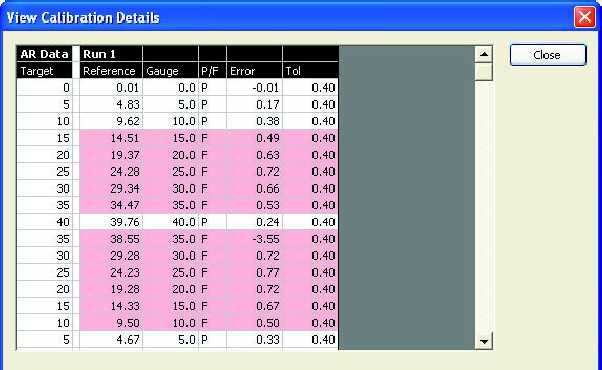This screenshot has height=370, width=602.
Task: Select the Target 0 cell
Action: pos(44,88)
